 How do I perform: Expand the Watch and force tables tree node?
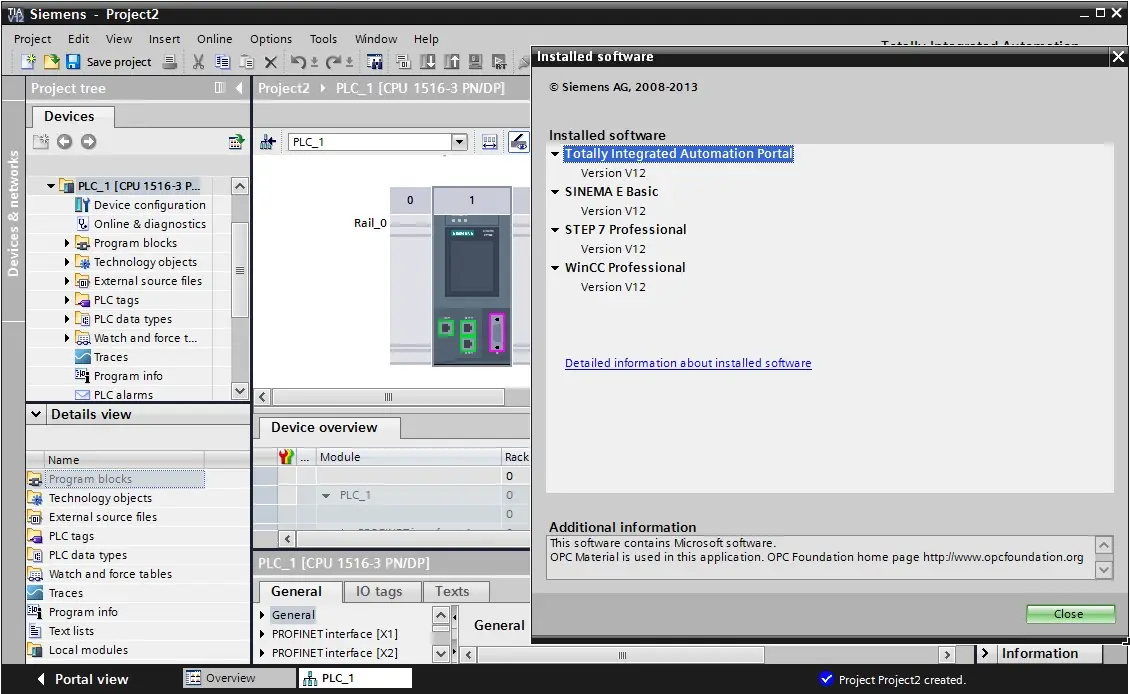tap(67, 338)
